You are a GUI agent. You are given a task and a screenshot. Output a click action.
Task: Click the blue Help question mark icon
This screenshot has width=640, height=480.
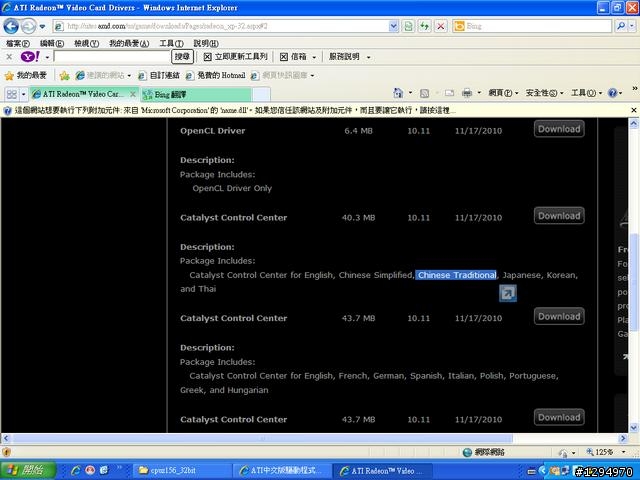click(x=613, y=93)
